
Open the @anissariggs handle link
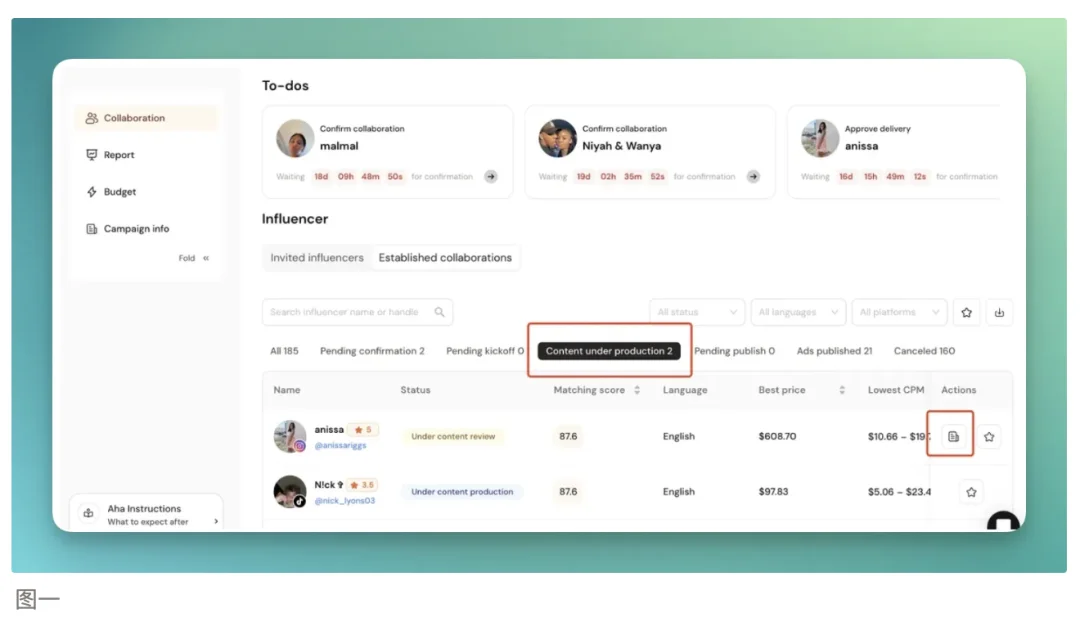coord(340,446)
